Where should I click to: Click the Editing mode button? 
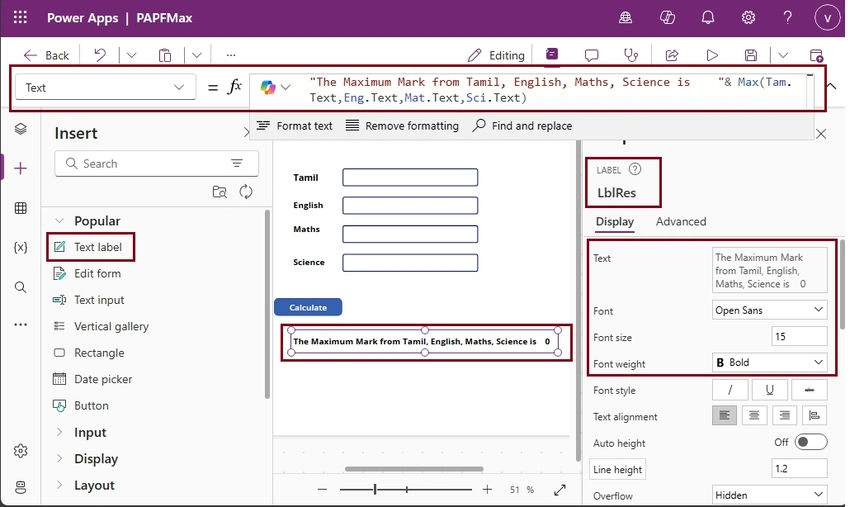pos(497,55)
